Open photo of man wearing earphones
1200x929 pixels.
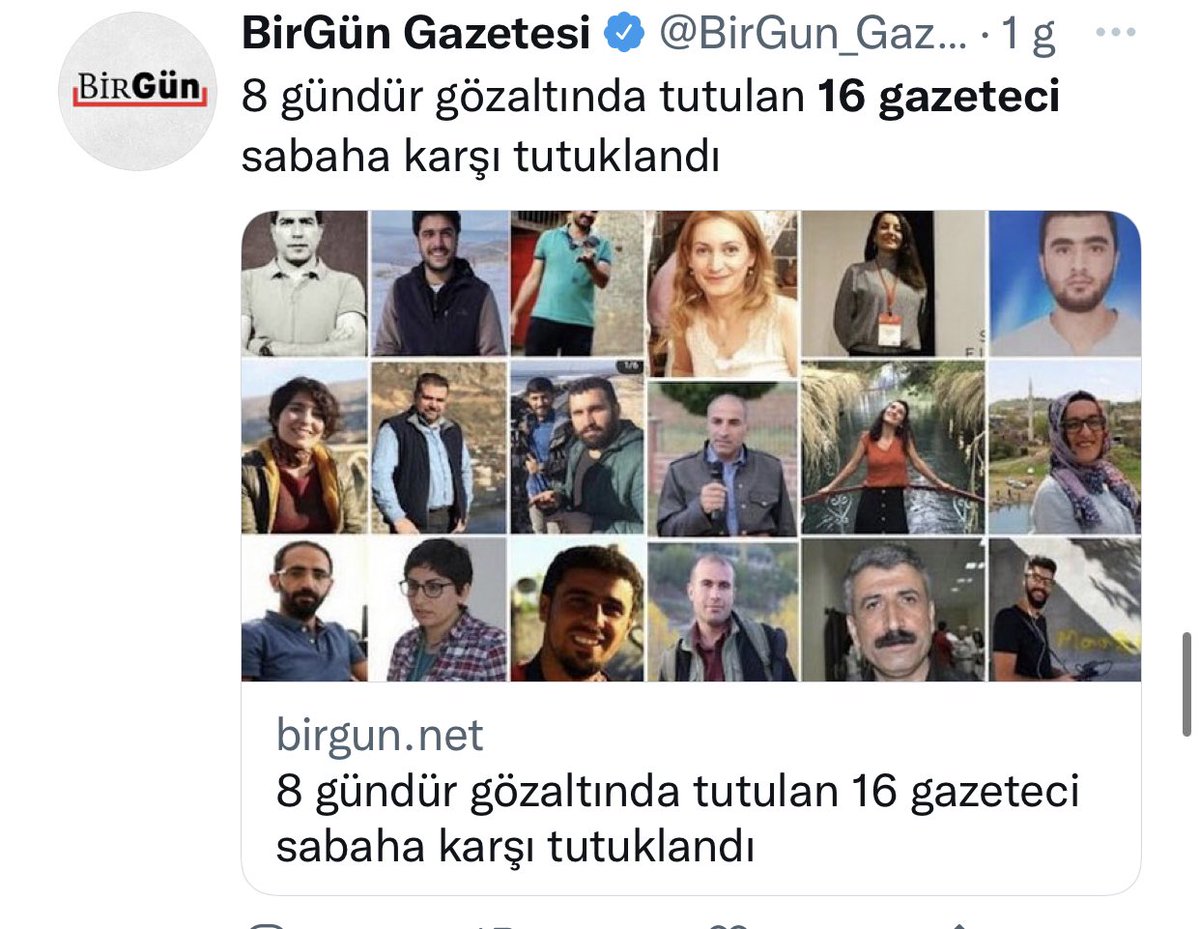click(1065, 610)
